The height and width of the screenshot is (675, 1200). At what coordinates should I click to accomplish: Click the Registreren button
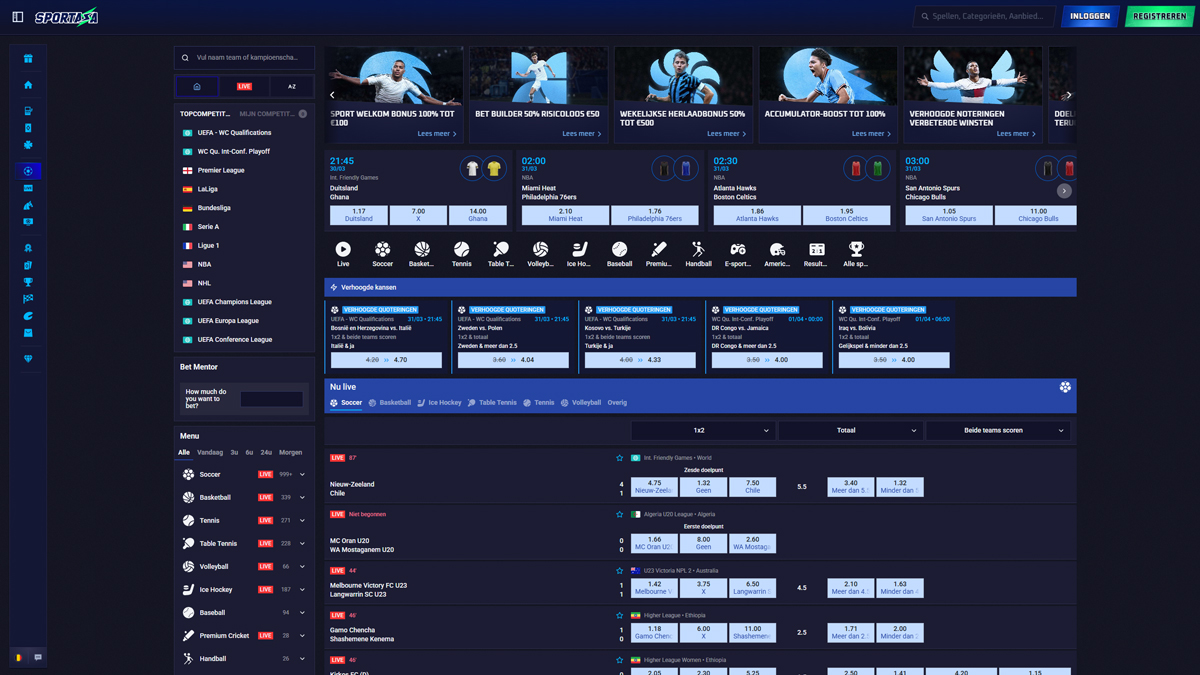[1159, 17]
